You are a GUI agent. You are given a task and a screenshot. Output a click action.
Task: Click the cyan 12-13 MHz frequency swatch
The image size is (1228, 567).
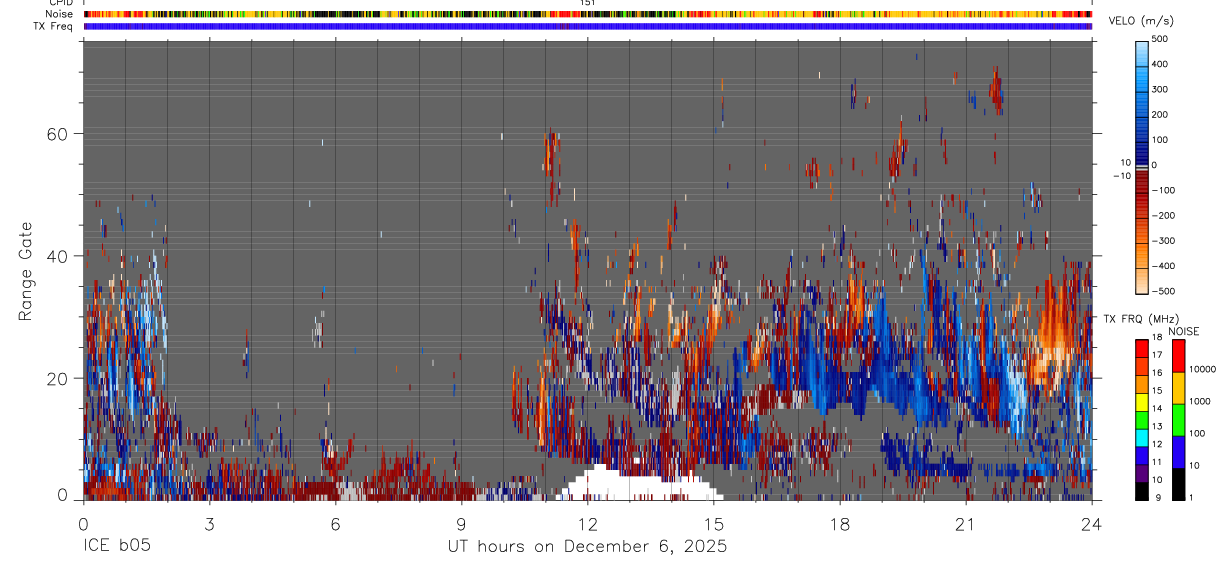(x=1142, y=436)
